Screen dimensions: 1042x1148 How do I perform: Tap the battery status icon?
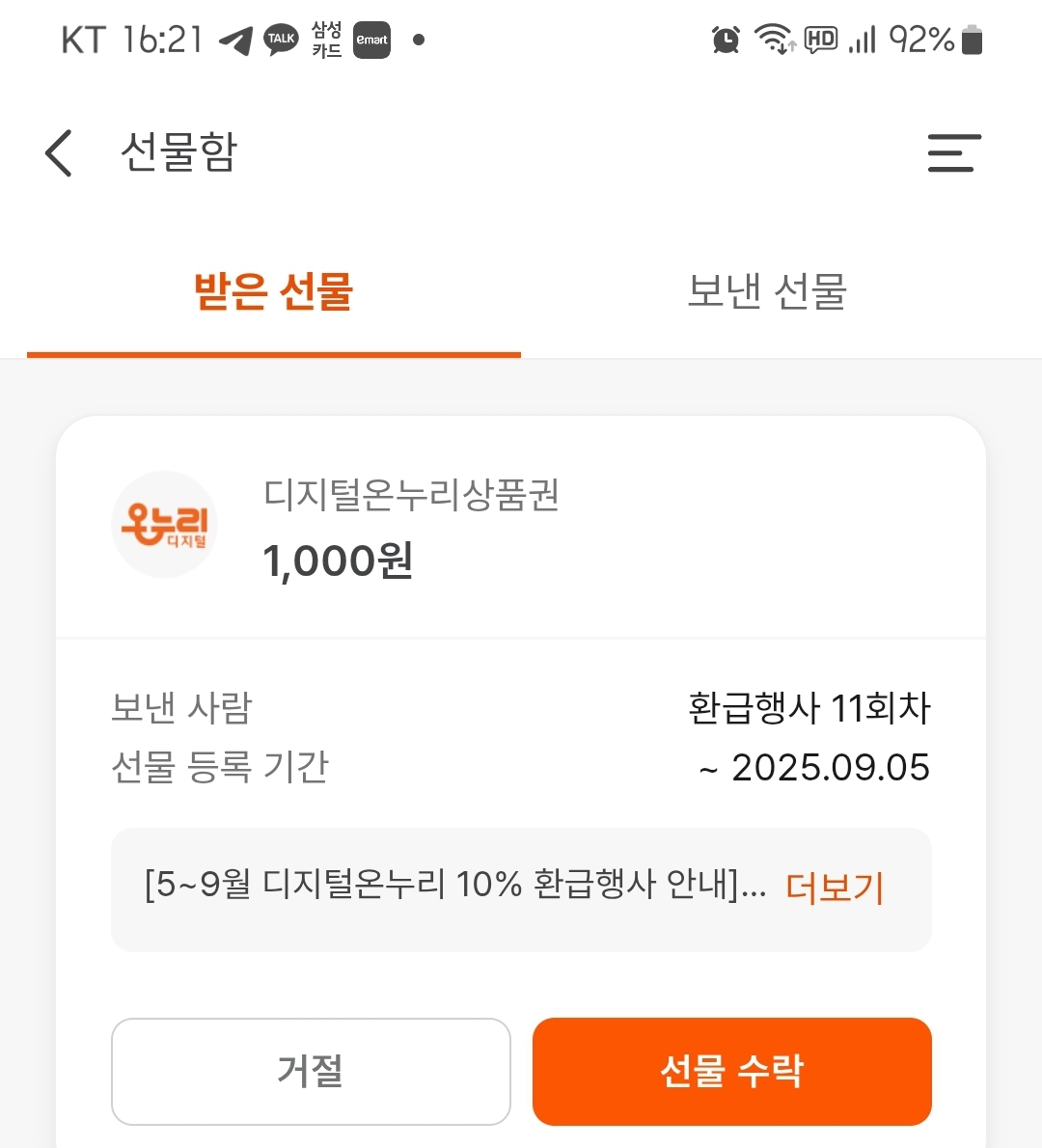pyautogui.click(x=972, y=40)
